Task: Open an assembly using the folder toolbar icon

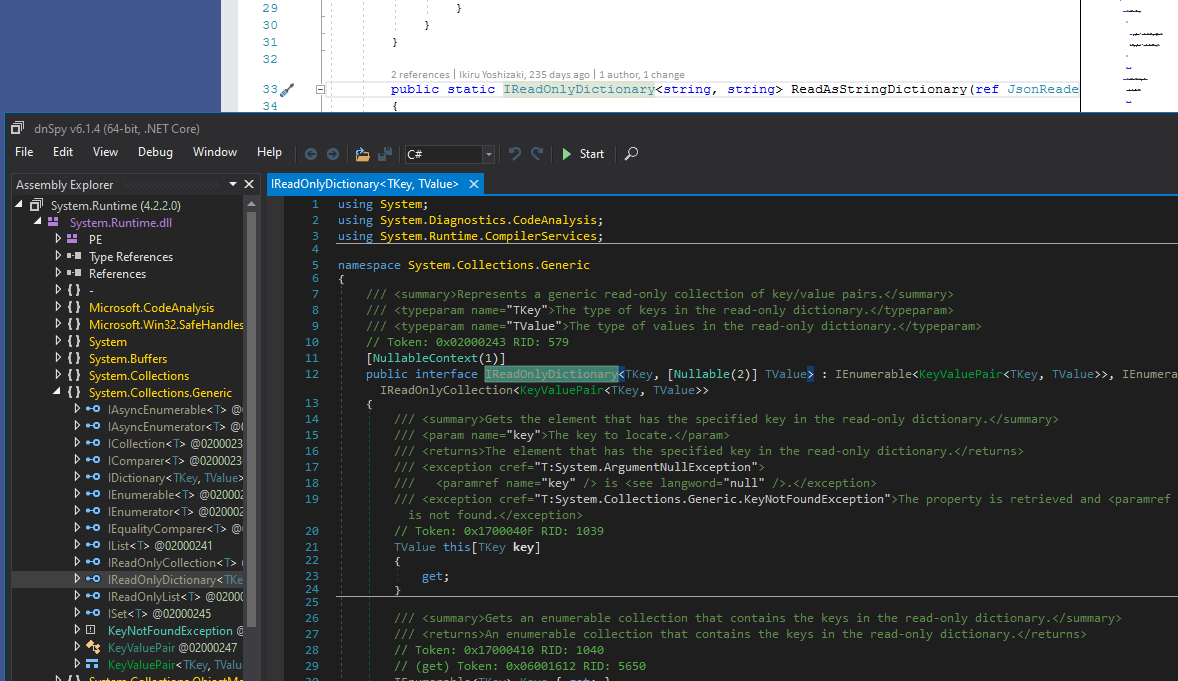Action: [x=362, y=154]
